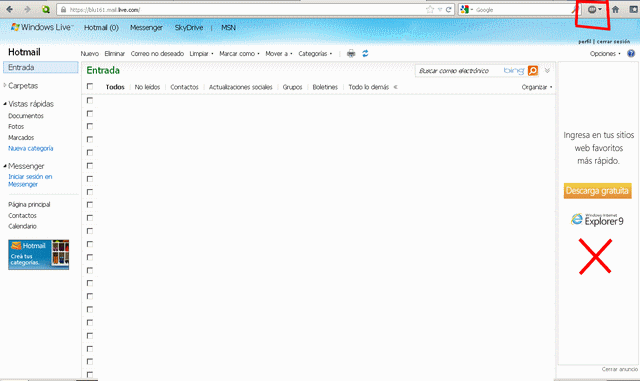
Task: Bookmark page with the star icon
Action: point(430,9)
